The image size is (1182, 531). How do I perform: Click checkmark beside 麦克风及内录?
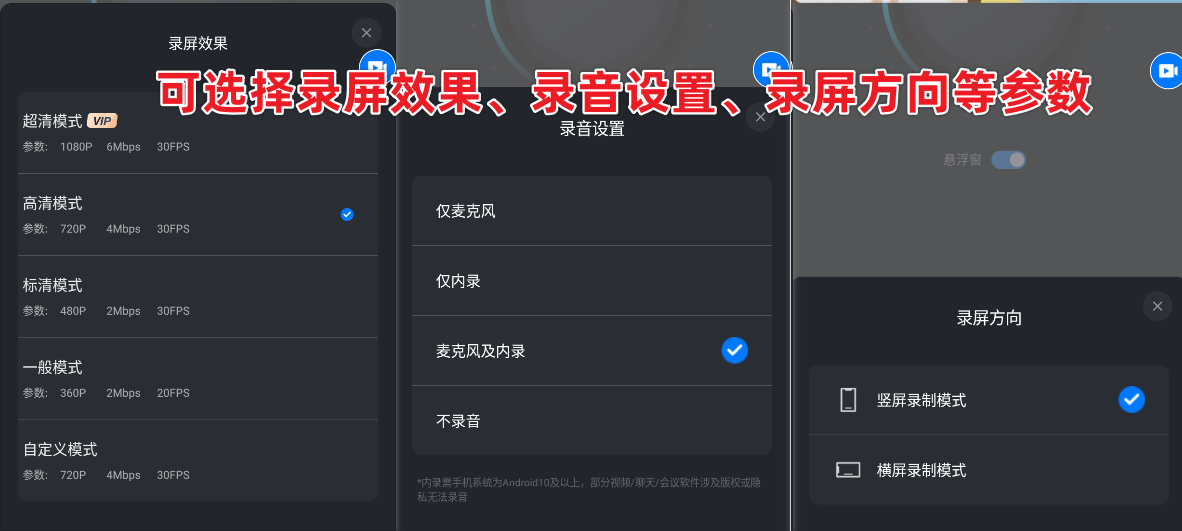[x=734, y=350]
